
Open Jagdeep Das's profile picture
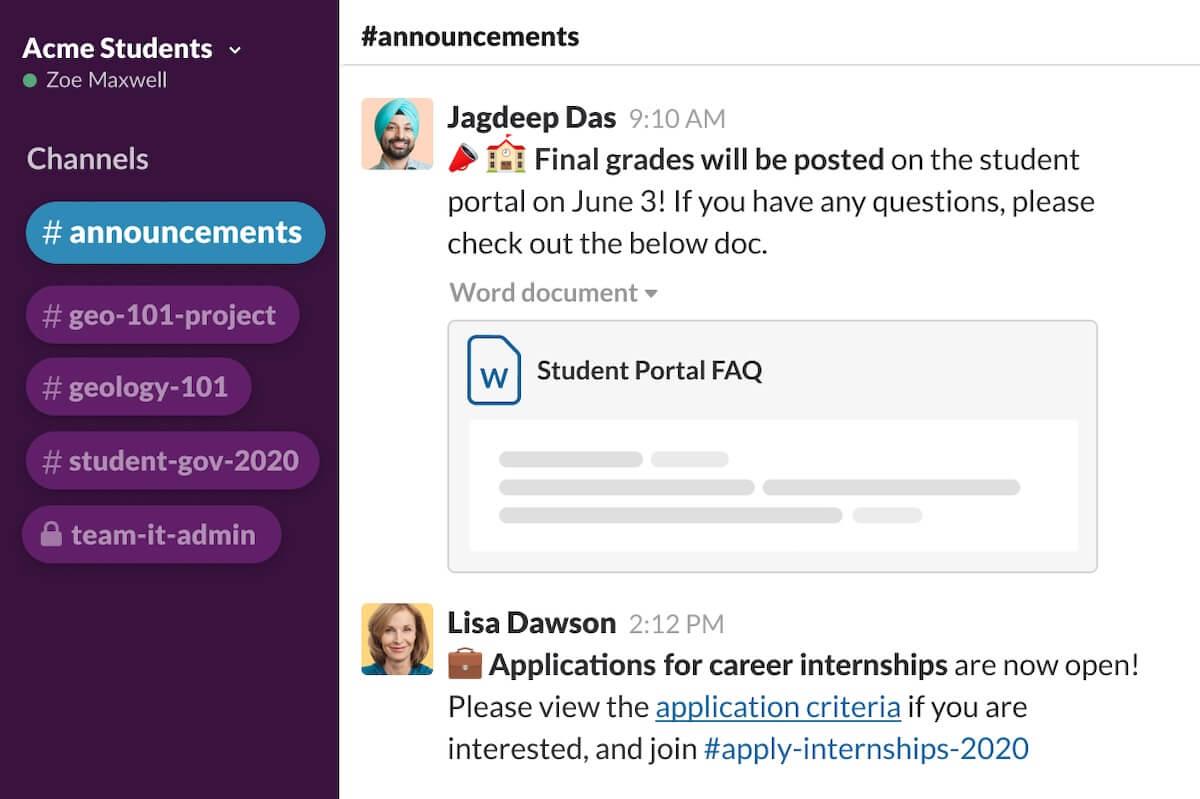point(397,134)
